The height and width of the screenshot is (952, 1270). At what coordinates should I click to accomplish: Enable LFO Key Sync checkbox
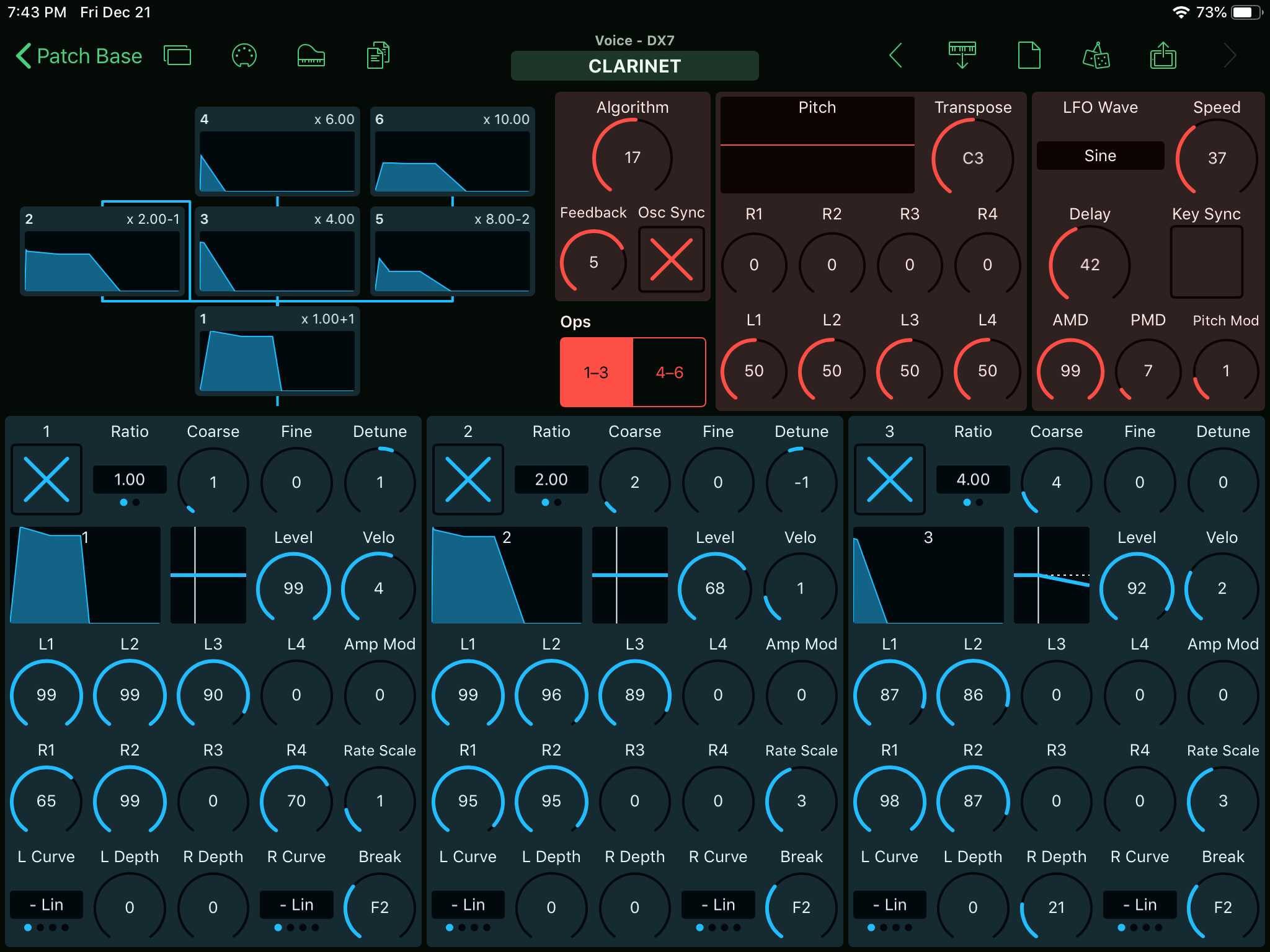click(1207, 262)
